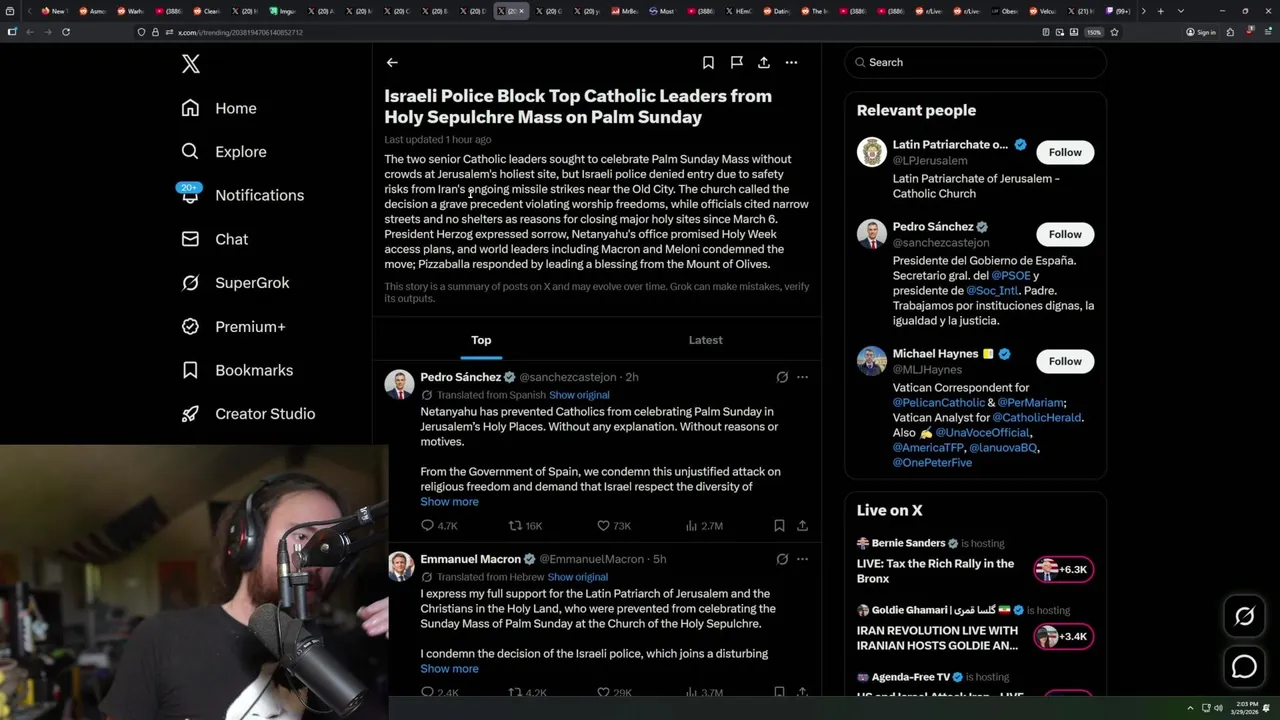Screen dimensions: 1280x720
Task: Show original text of Macron's post
Action: (577, 577)
